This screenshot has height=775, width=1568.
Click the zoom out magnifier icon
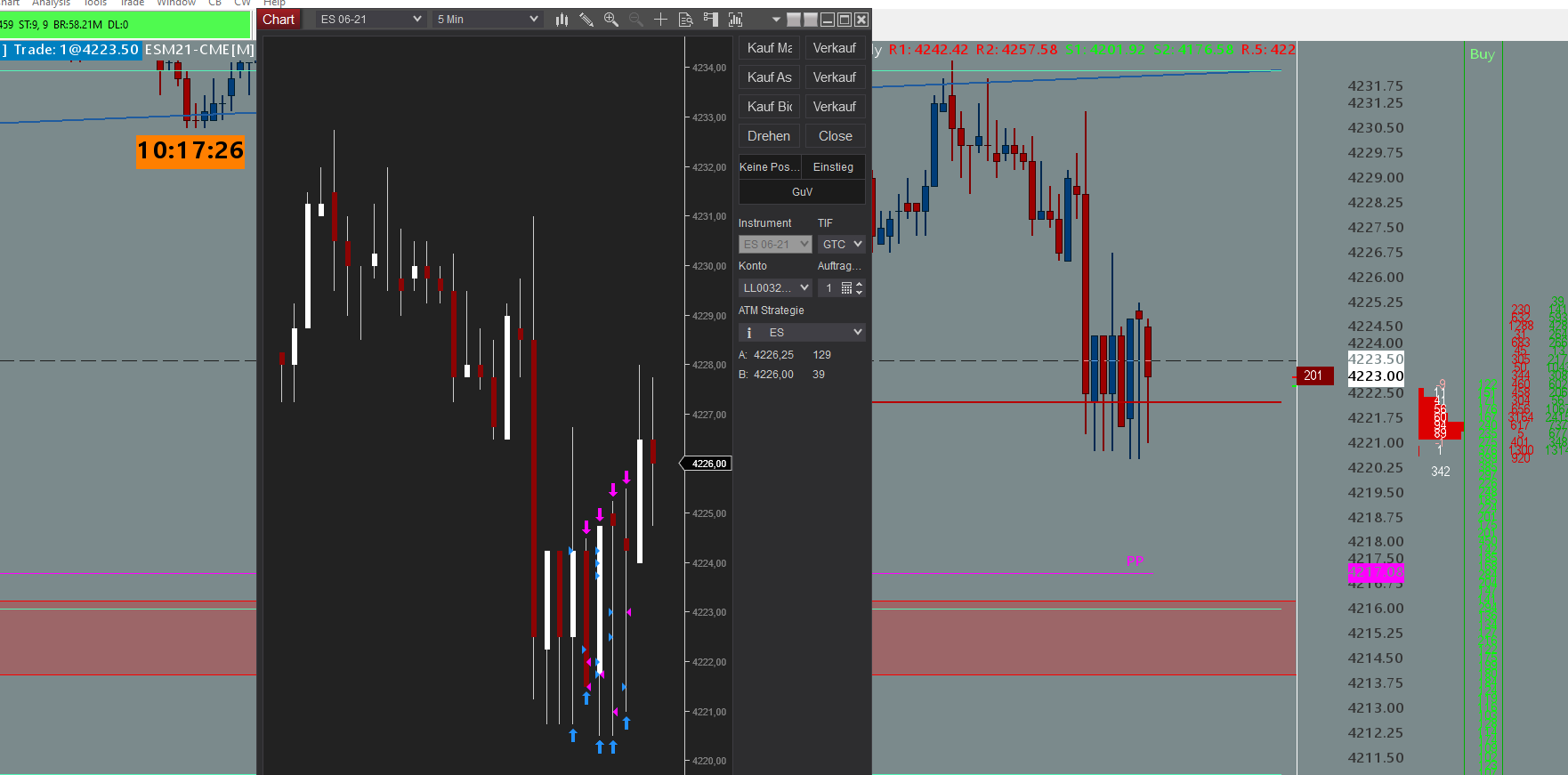point(635,20)
